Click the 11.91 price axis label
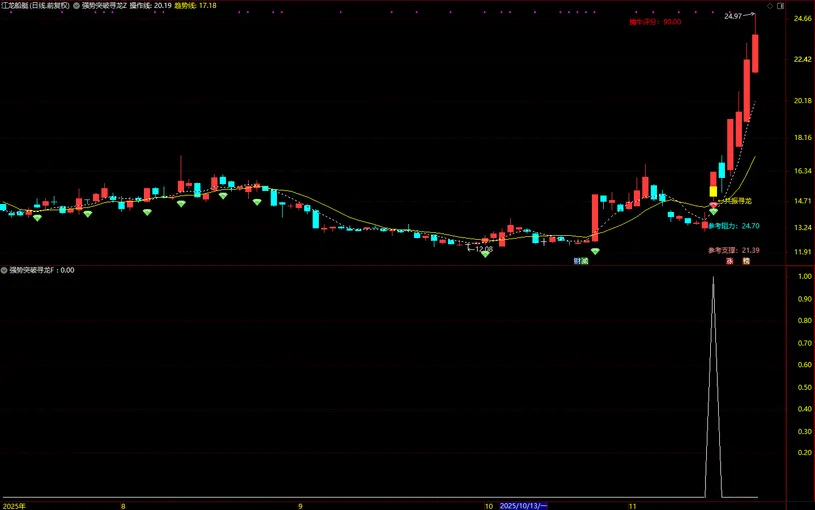 tap(803, 252)
